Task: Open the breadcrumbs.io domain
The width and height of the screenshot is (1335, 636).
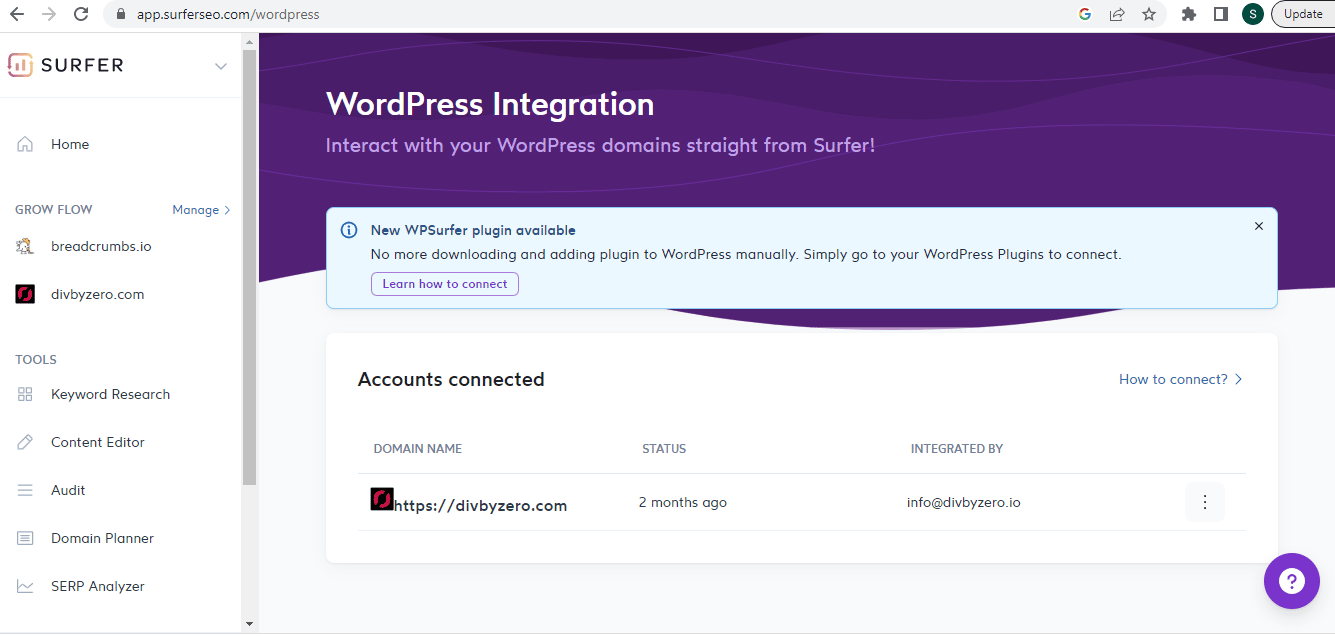Action: click(101, 246)
